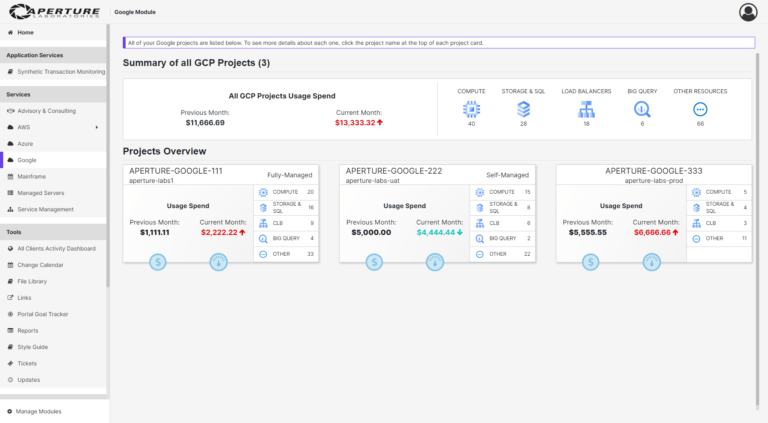768x423 pixels.
Task: Open the APERTURE-GOOGLE-333 project name link
Action: pos(653,171)
